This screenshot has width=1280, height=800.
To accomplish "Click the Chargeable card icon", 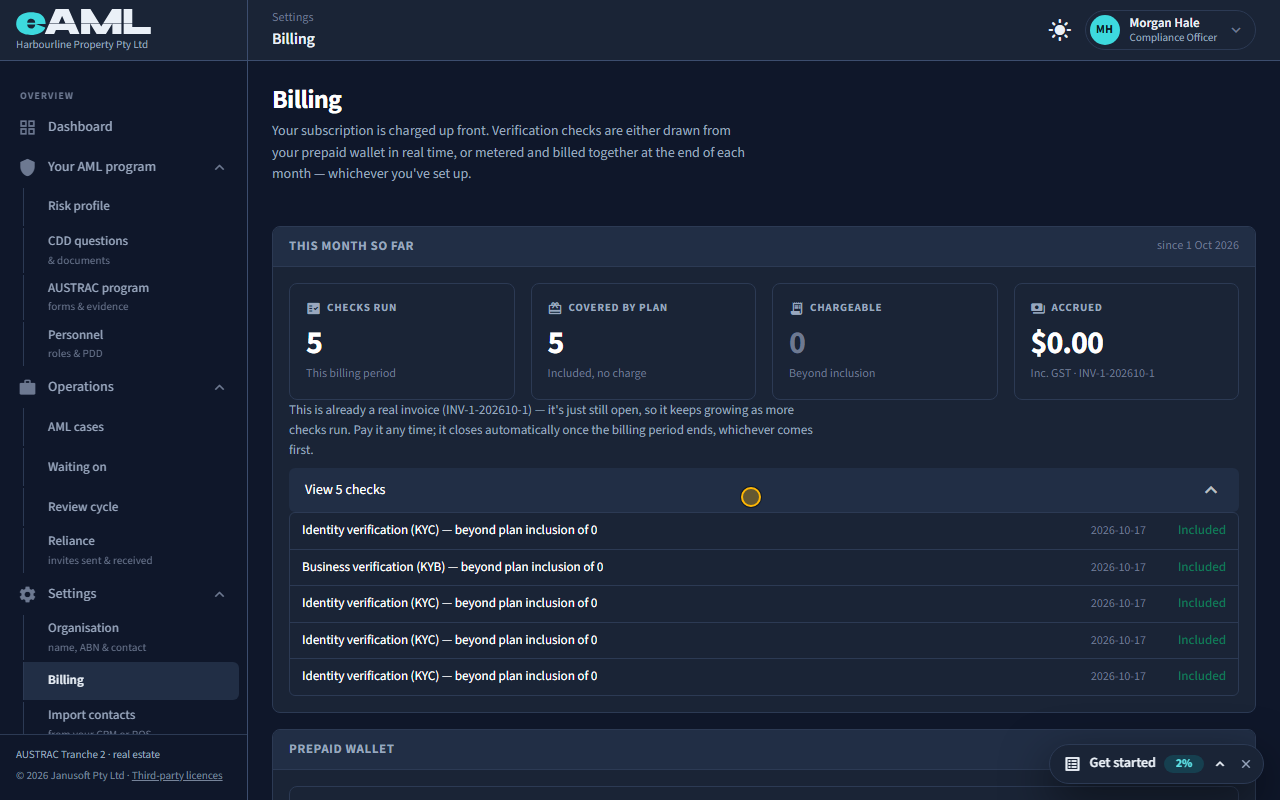I will 796,308.
